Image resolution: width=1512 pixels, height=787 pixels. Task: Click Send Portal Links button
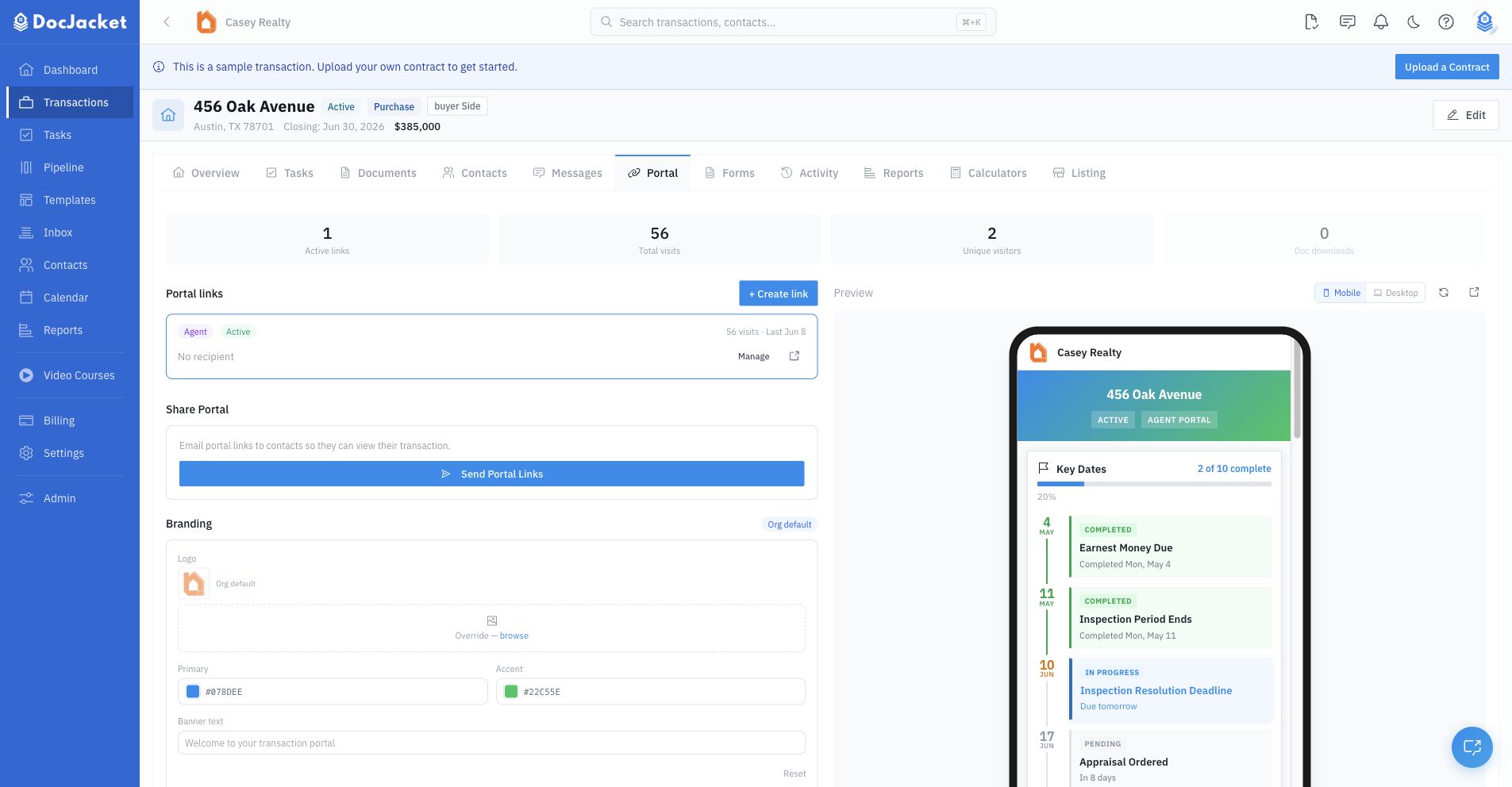tap(491, 474)
